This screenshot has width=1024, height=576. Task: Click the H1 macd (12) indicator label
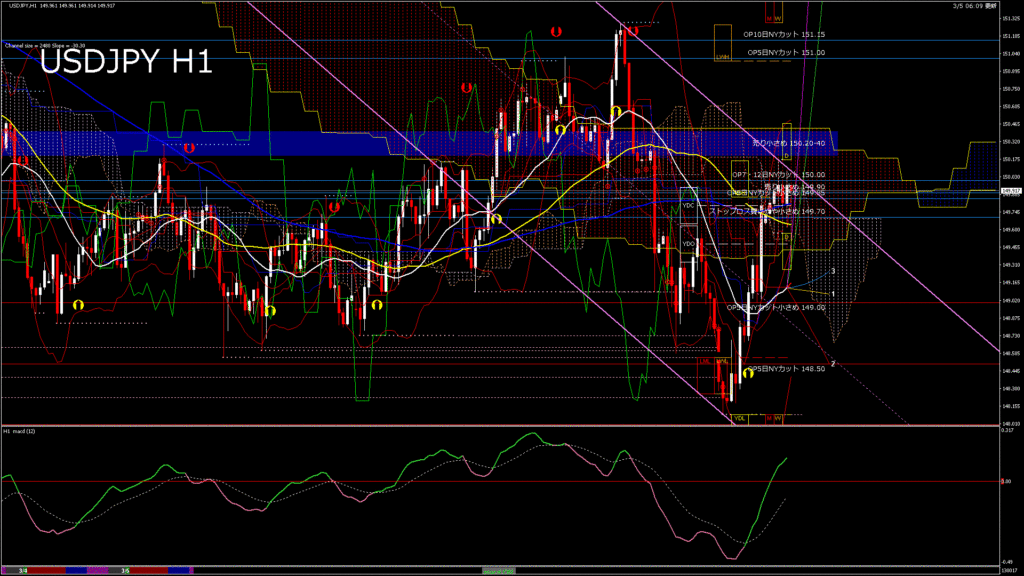tap(22, 431)
